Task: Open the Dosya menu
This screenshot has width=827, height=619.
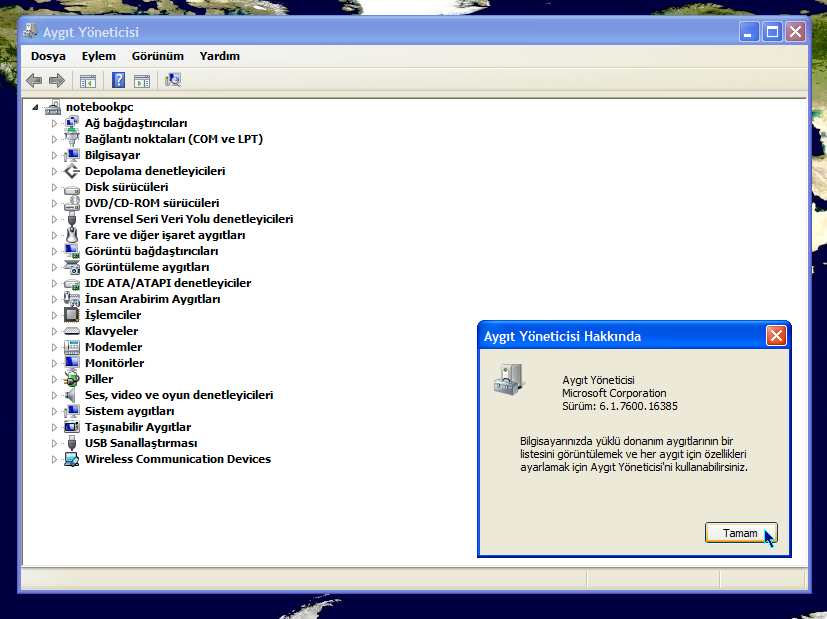Action: [48, 56]
